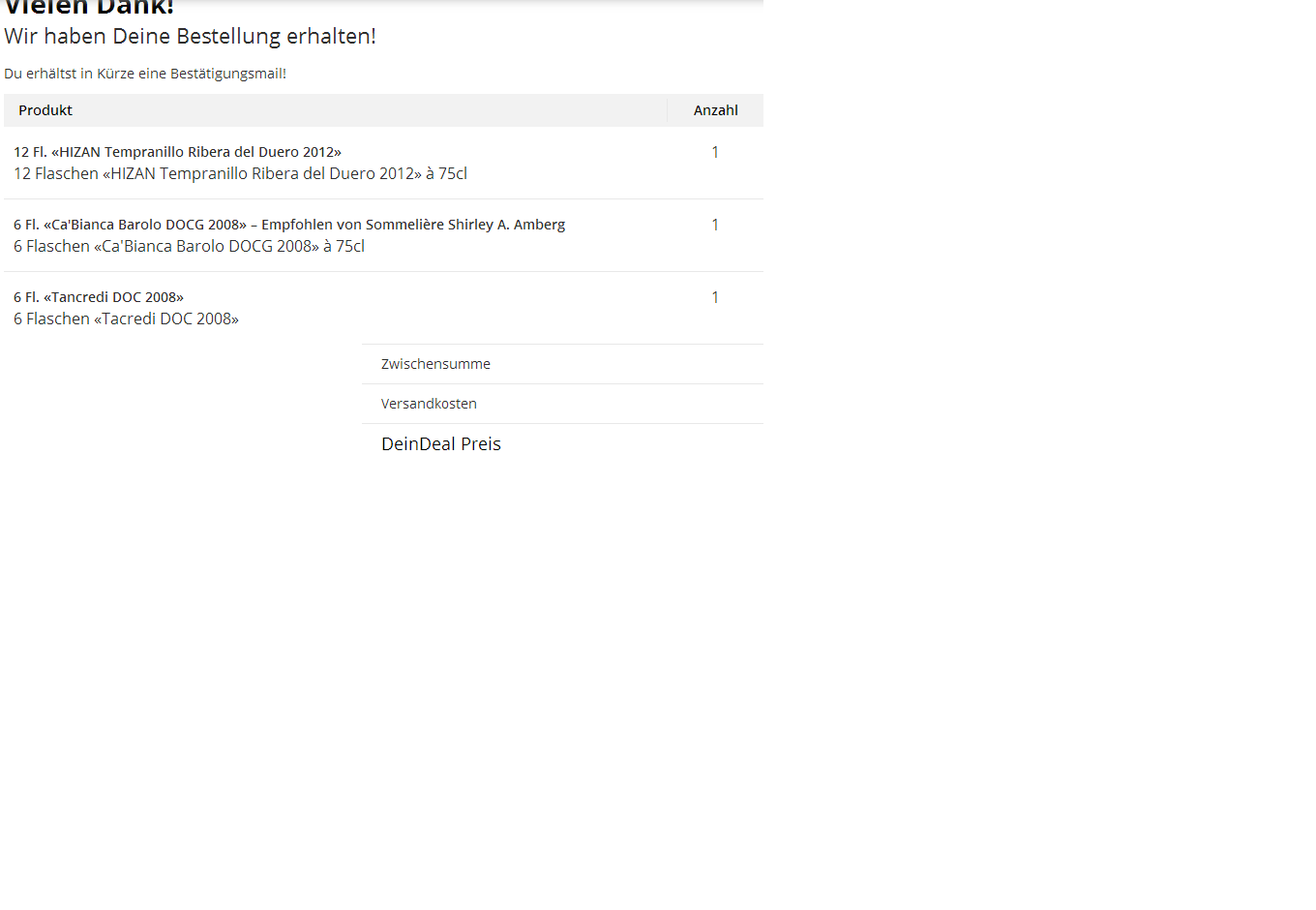This screenshot has height=910, width=1316.
Task: Click the quantity 1 for HIZAN Tempranillo
Action: pyautogui.click(x=715, y=152)
